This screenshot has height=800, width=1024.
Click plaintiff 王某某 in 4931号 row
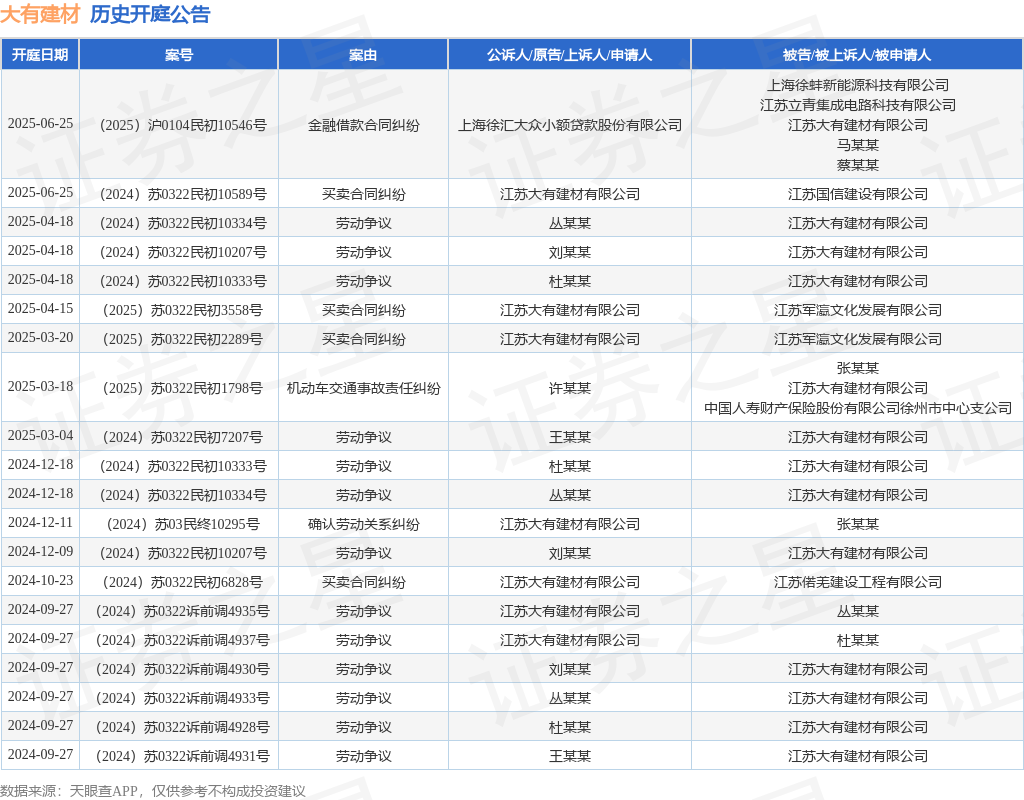(569, 756)
